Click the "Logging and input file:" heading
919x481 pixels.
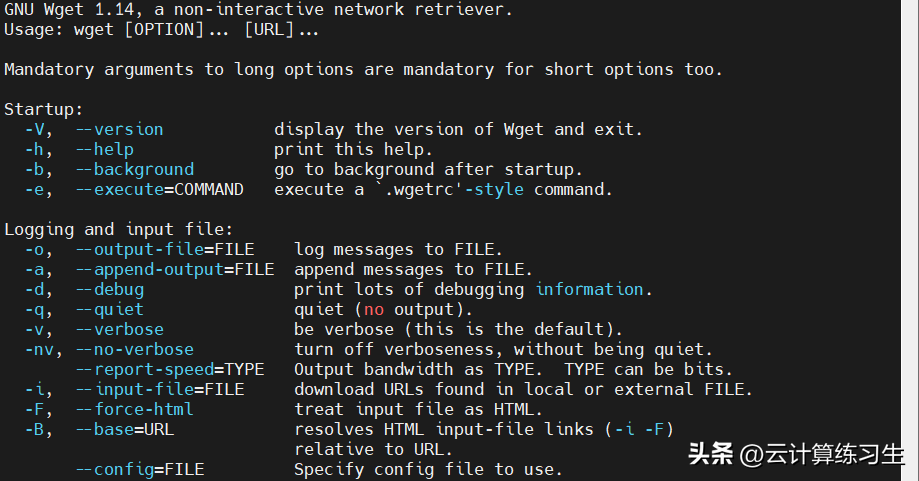[x=119, y=229]
